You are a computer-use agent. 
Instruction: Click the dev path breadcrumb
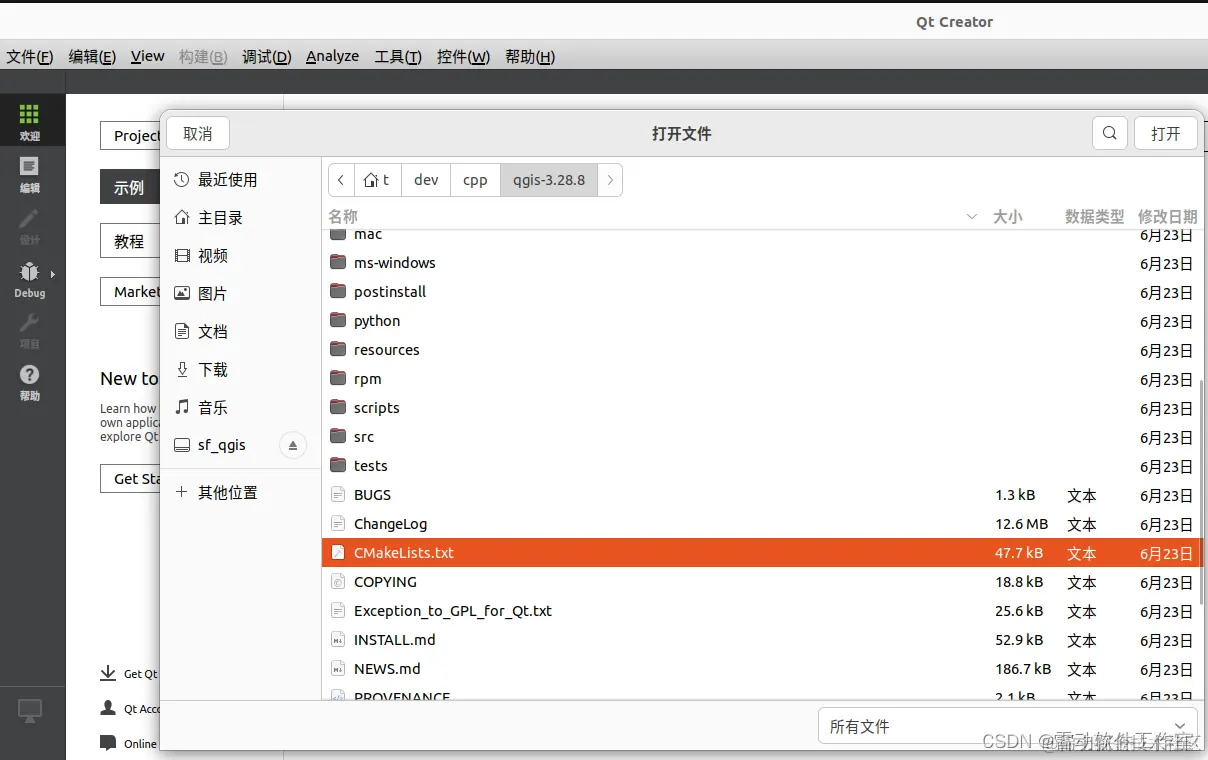pos(426,180)
